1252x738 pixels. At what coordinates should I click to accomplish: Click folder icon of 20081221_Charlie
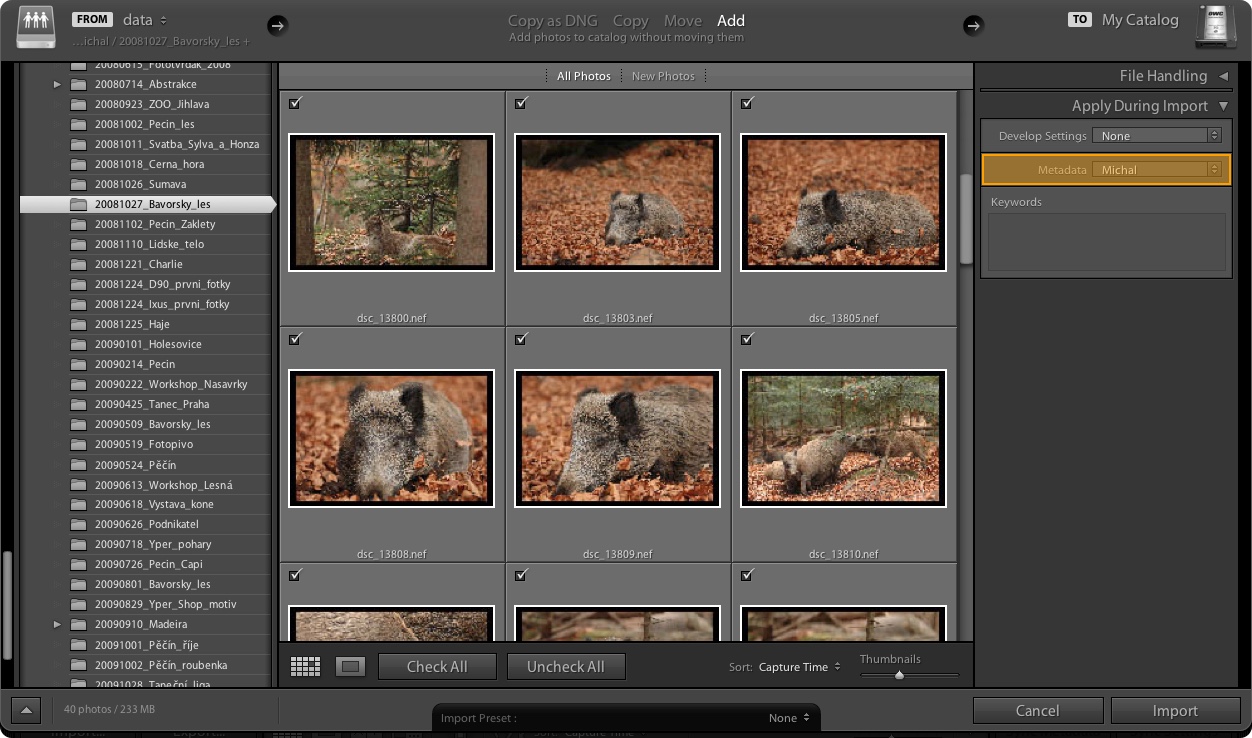(78, 264)
